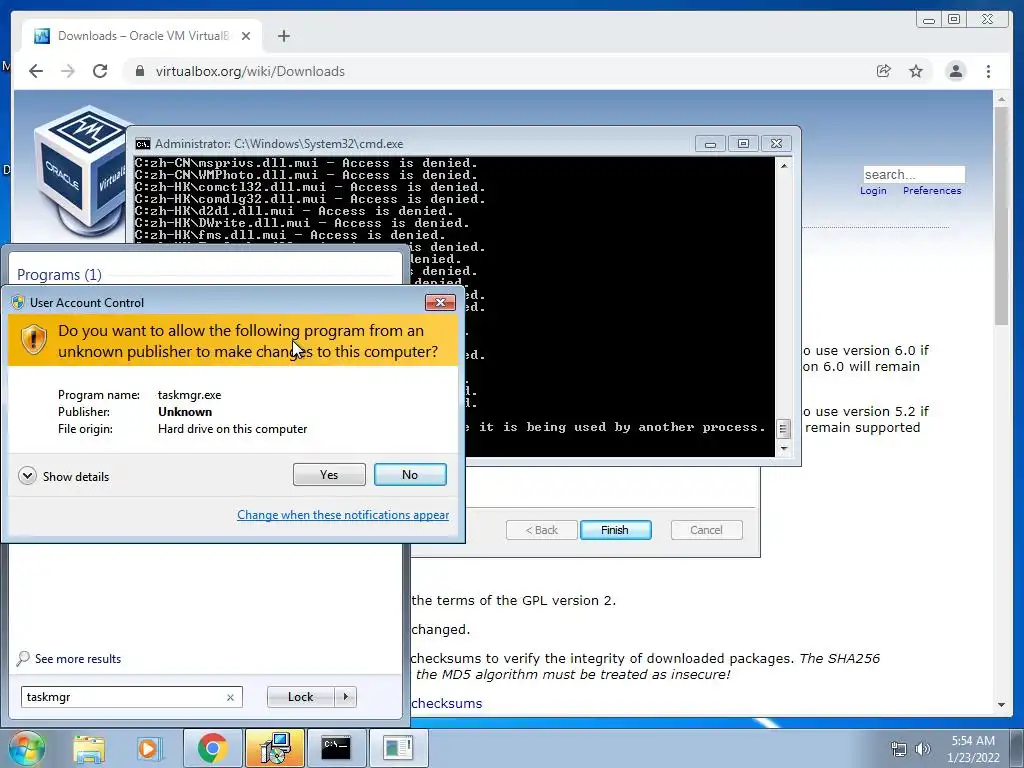
Task: Maximize the cmd.exe window
Action: [743, 144]
